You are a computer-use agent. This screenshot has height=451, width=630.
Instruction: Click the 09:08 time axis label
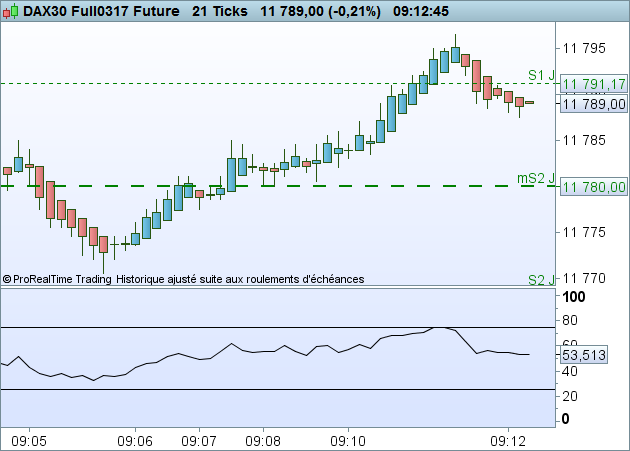[263, 441]
